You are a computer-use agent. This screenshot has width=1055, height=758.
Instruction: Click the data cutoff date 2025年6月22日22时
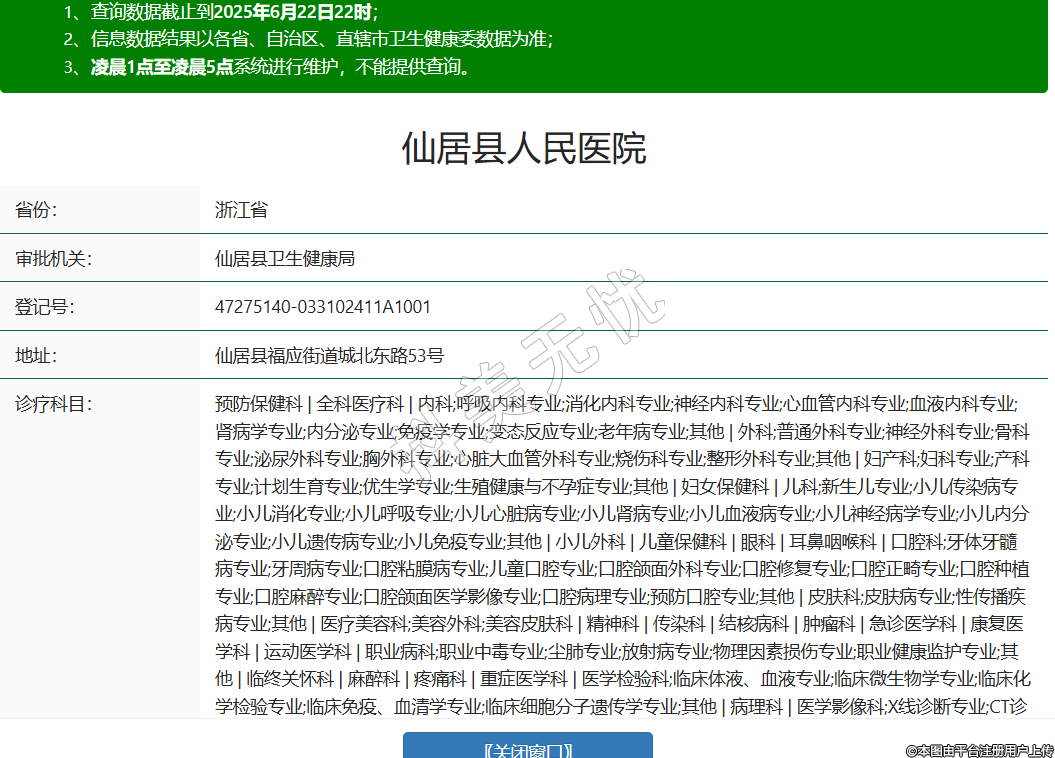293,12
